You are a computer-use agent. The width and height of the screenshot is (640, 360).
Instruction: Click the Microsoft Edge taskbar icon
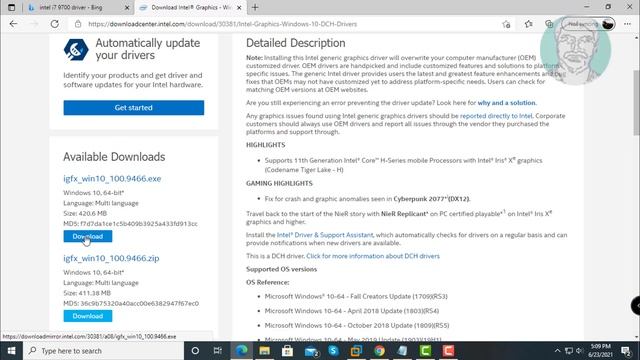pyautogui.click(x=242, y=351)
